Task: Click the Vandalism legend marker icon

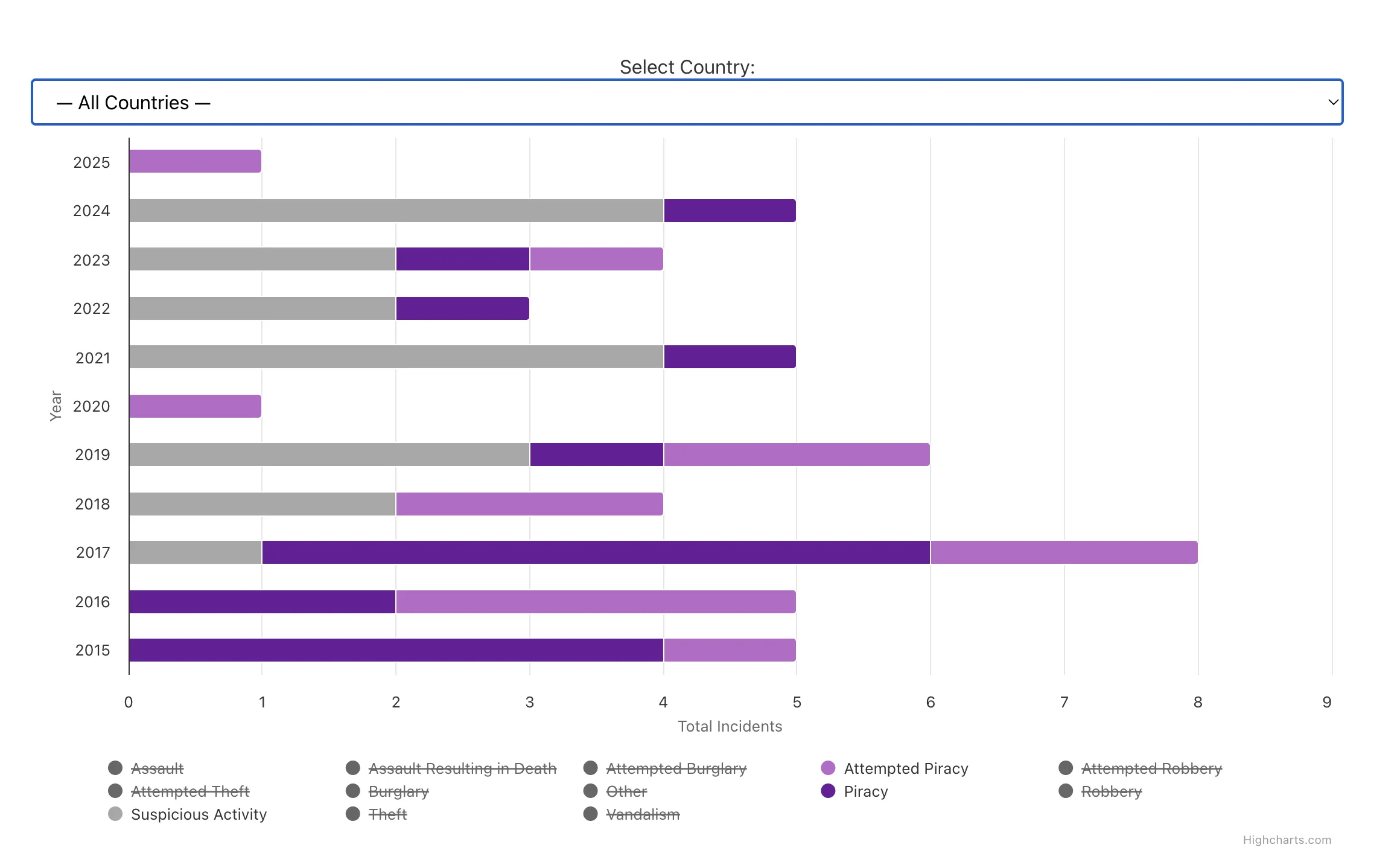Action: (590, 814)
